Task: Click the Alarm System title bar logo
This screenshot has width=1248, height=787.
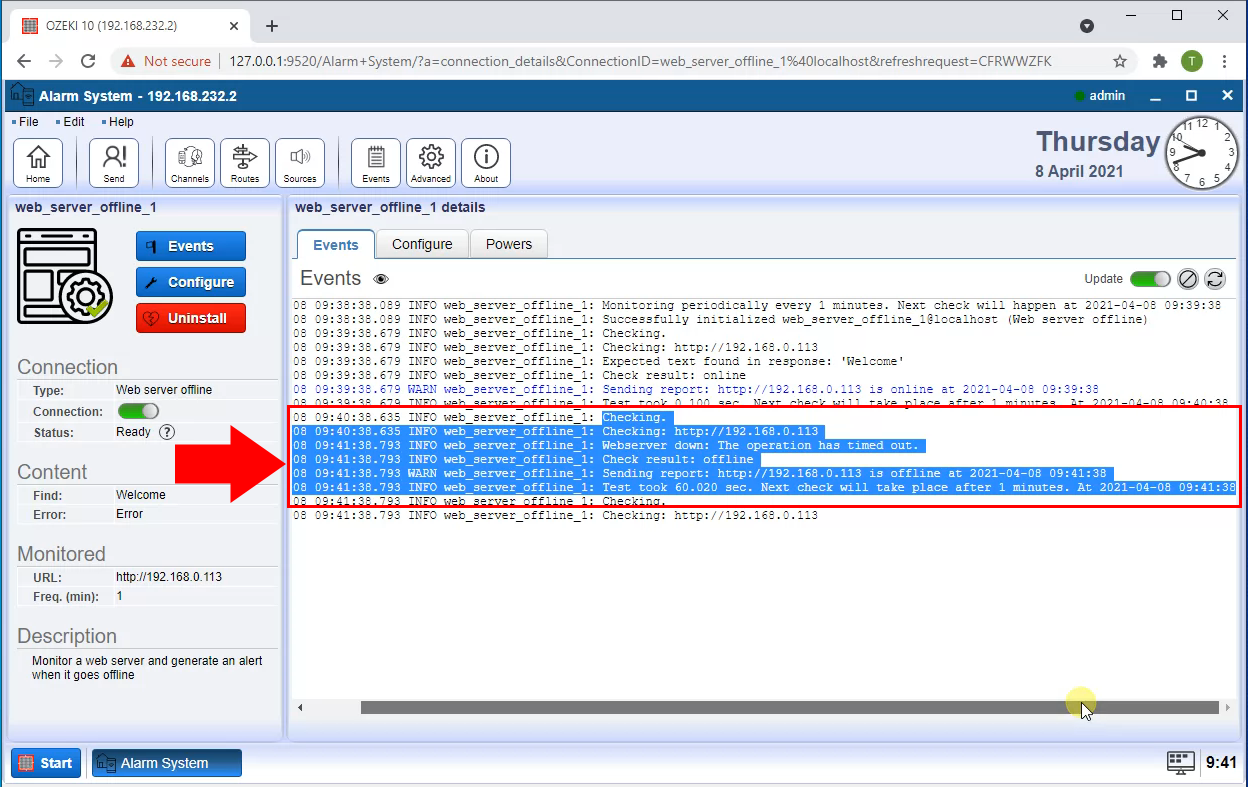Action: point(22,96)
